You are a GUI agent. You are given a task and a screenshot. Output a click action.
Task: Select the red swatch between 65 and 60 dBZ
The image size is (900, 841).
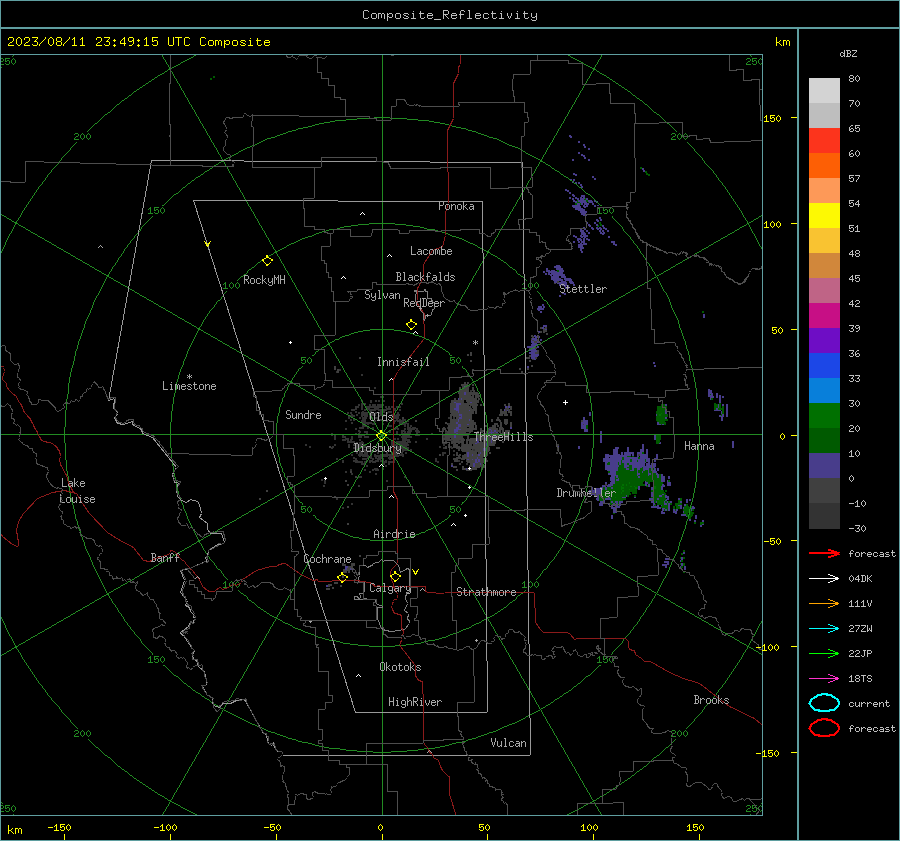(x=824, y=141)
